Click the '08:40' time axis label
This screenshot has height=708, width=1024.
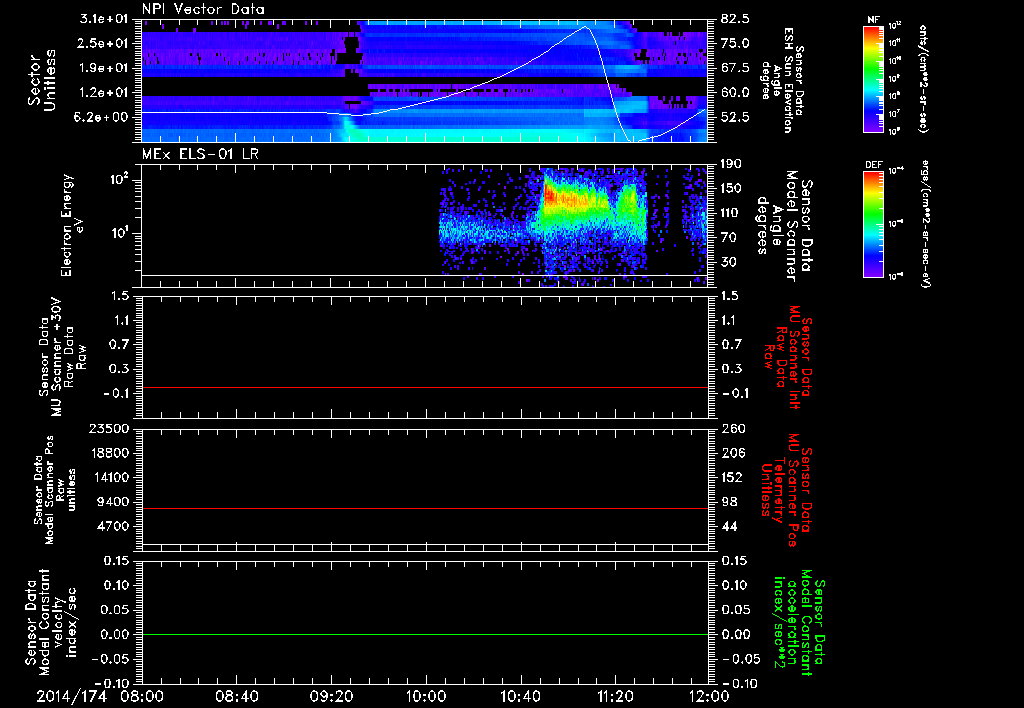click(x=236, y=696)
